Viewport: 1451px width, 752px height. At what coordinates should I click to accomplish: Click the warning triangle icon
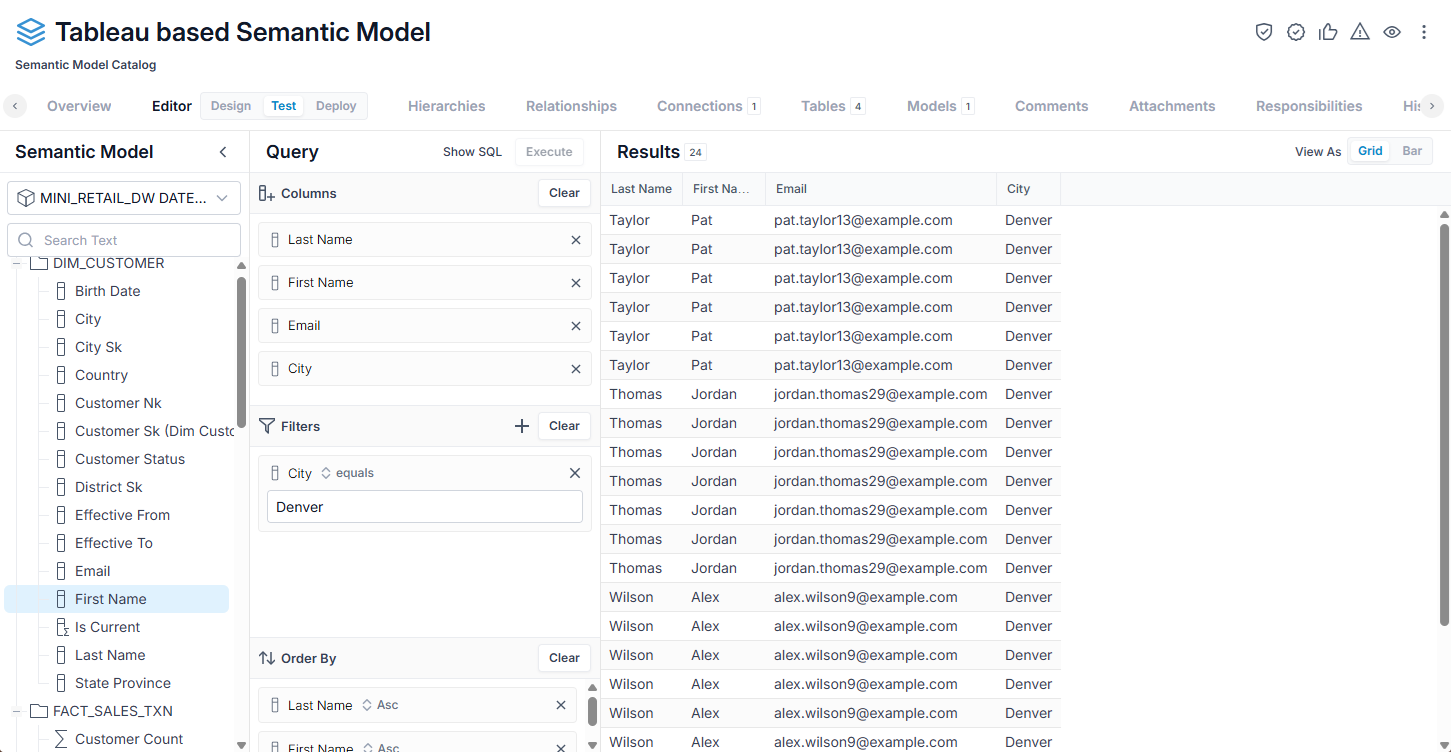tap(1360, 32)
